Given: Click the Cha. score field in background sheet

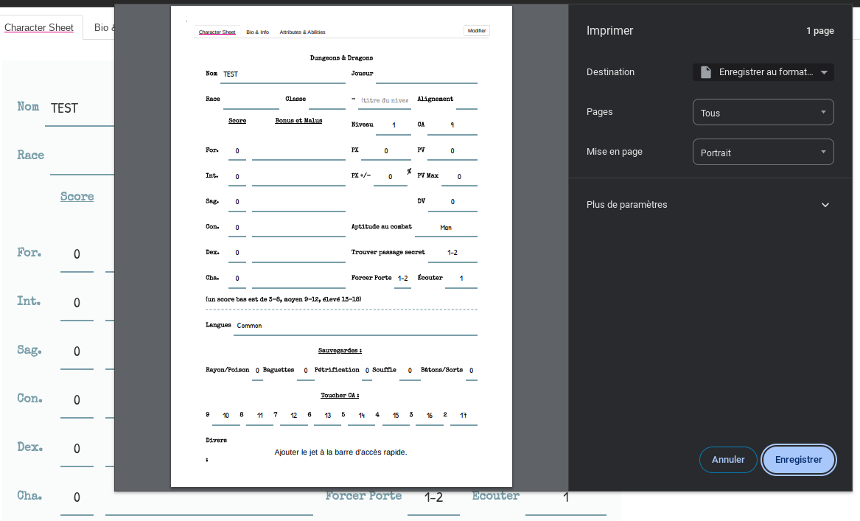Looking at the screenshot, I should point(77,497).
